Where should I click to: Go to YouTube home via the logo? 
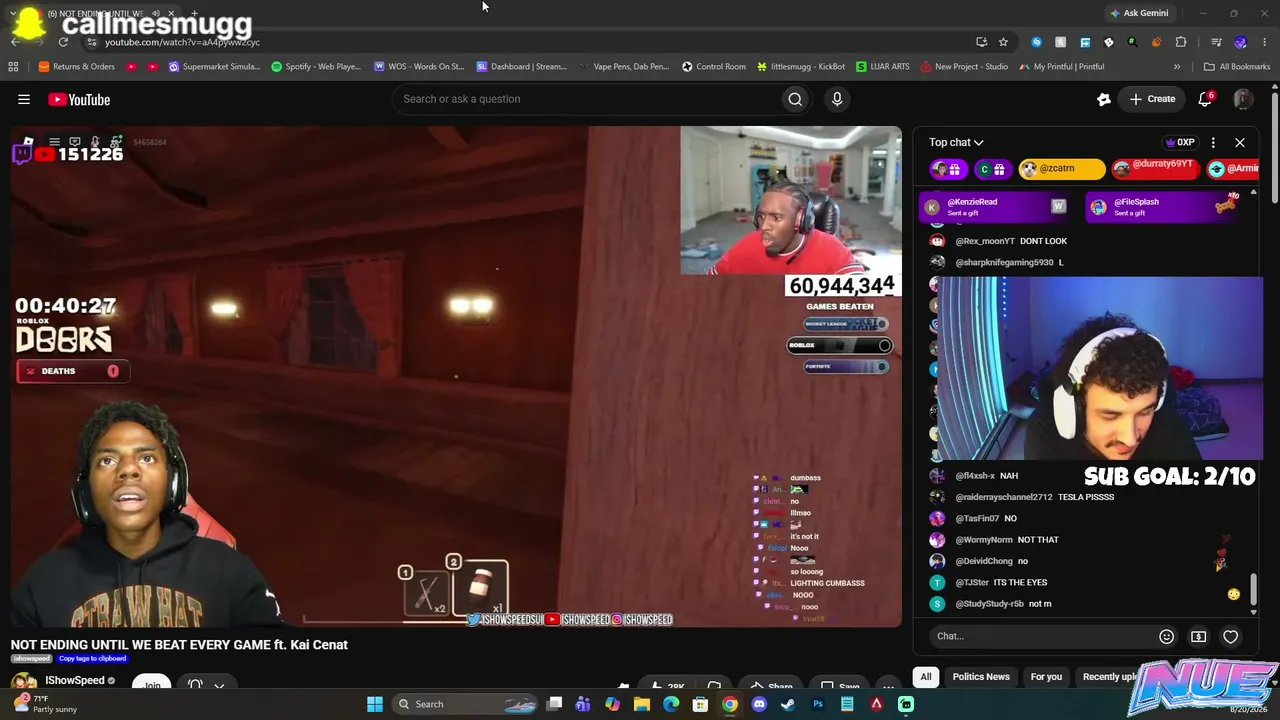[x=79, y=99]
